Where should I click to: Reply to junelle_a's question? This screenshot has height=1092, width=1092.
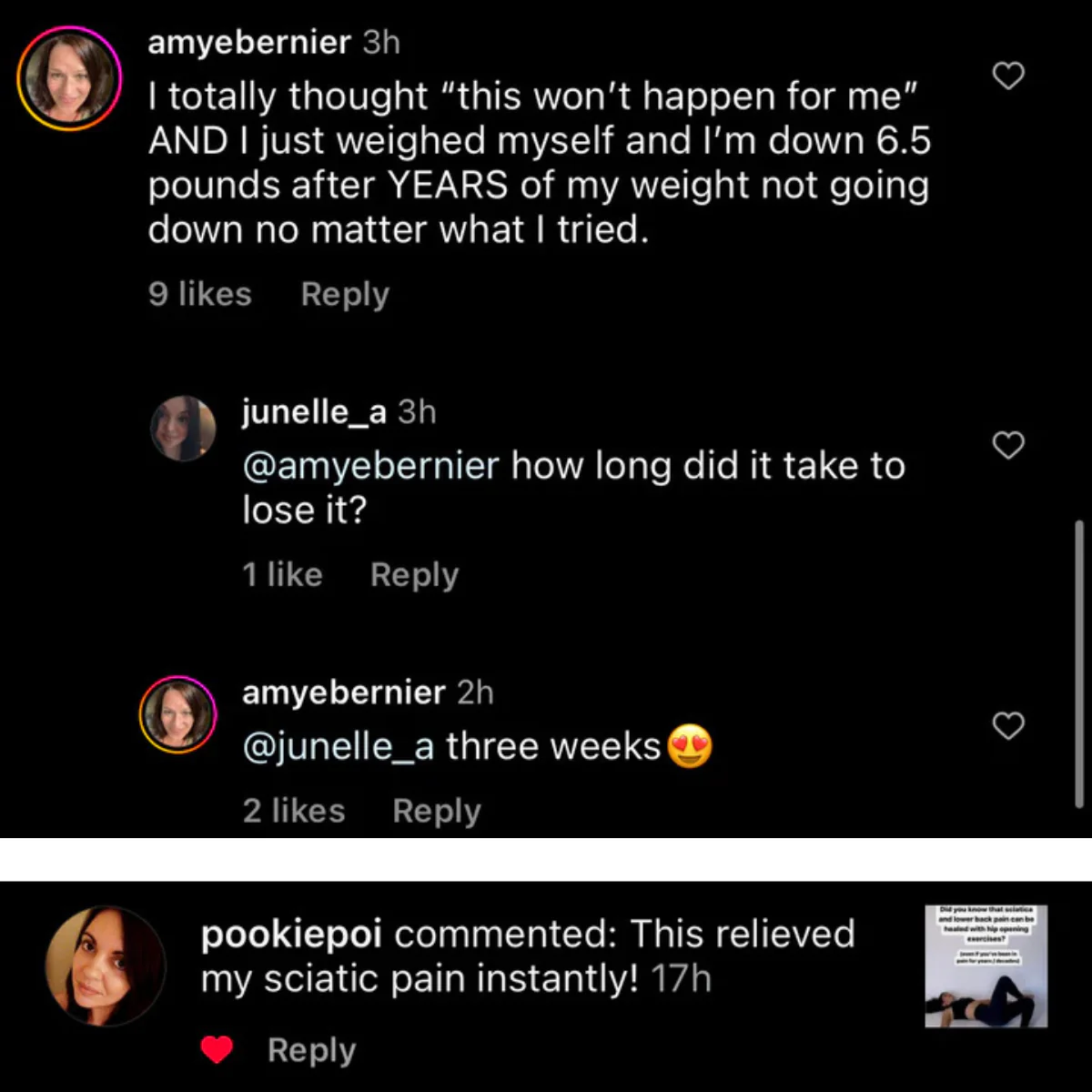coord(414,574)
